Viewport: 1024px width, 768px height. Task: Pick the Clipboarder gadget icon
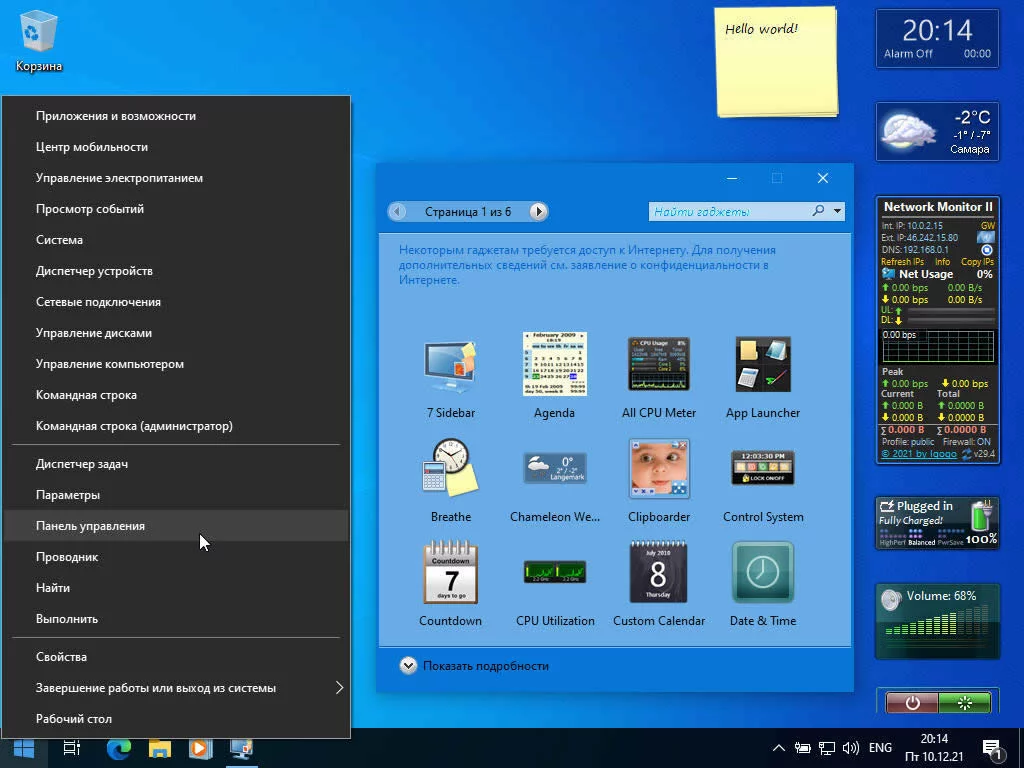(x=658, y=469)
